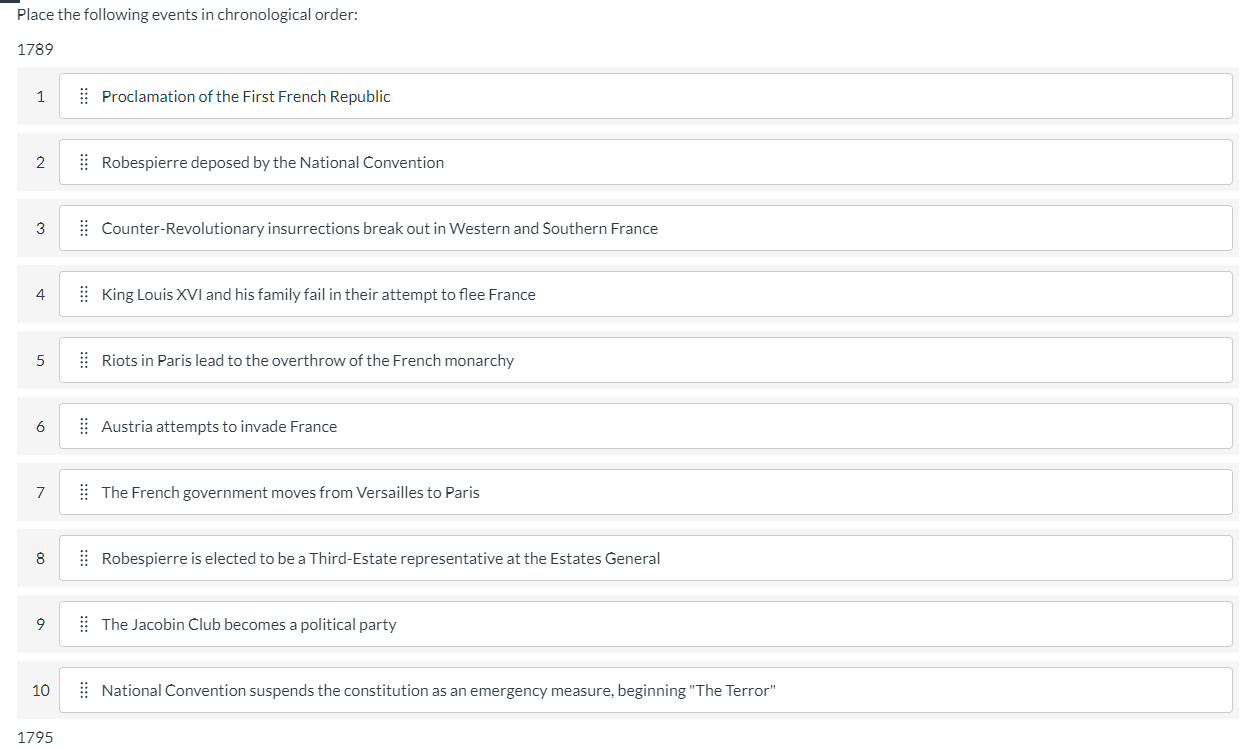Click the drag handle on 'Proclamation of the First French Republic'
Screen dimensions: 1250x750
83,96
